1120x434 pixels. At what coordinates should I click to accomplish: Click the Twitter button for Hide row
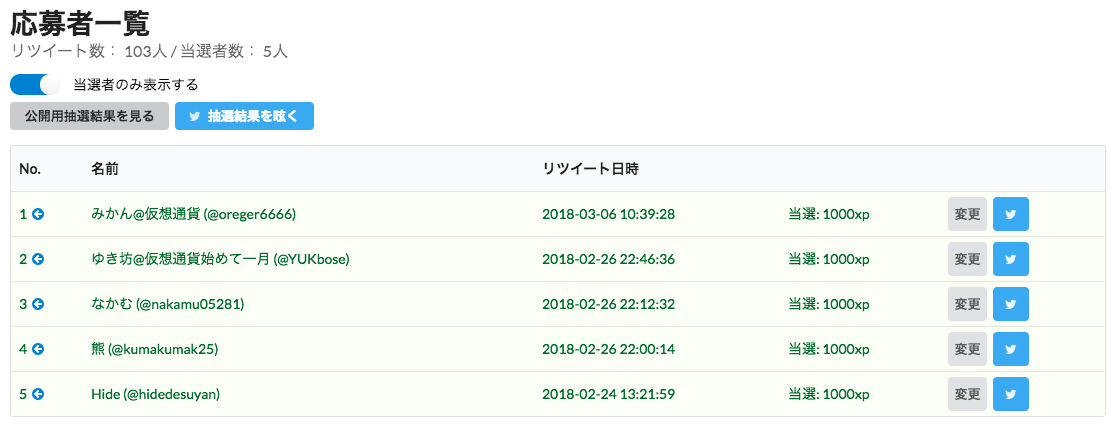(1011, 394)
